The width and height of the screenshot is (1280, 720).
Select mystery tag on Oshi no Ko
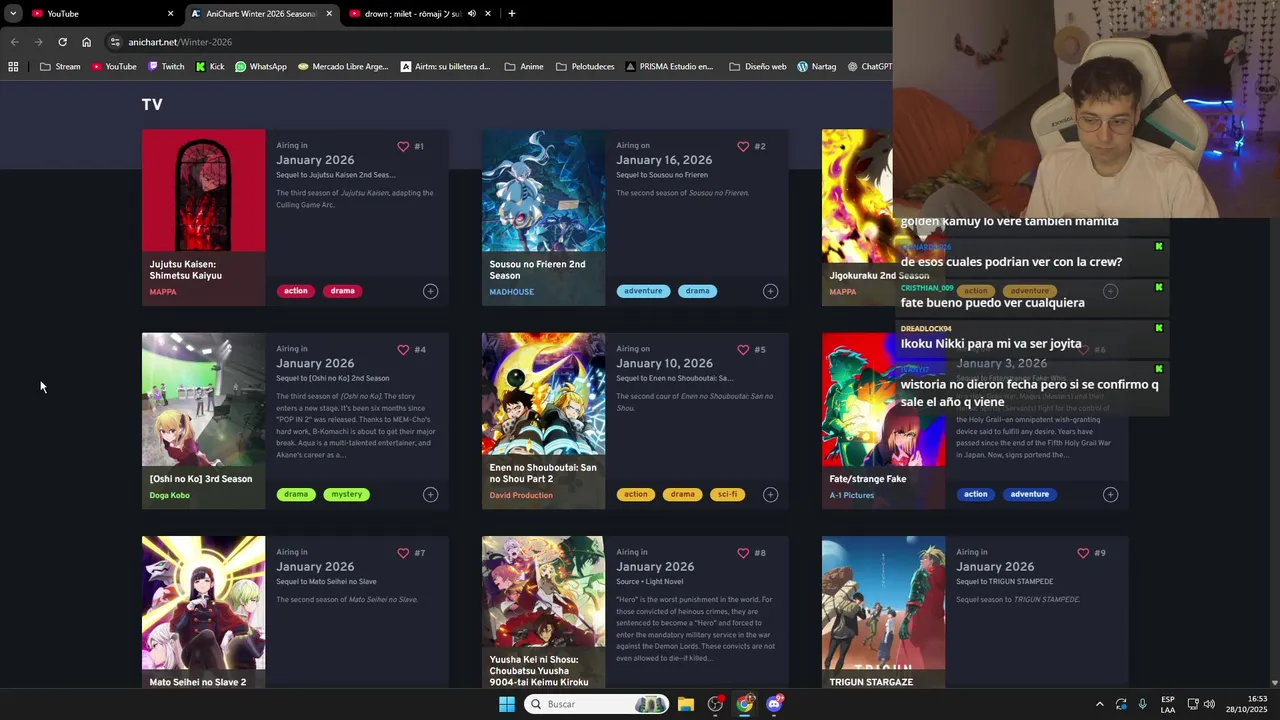(x=347, y=494)
